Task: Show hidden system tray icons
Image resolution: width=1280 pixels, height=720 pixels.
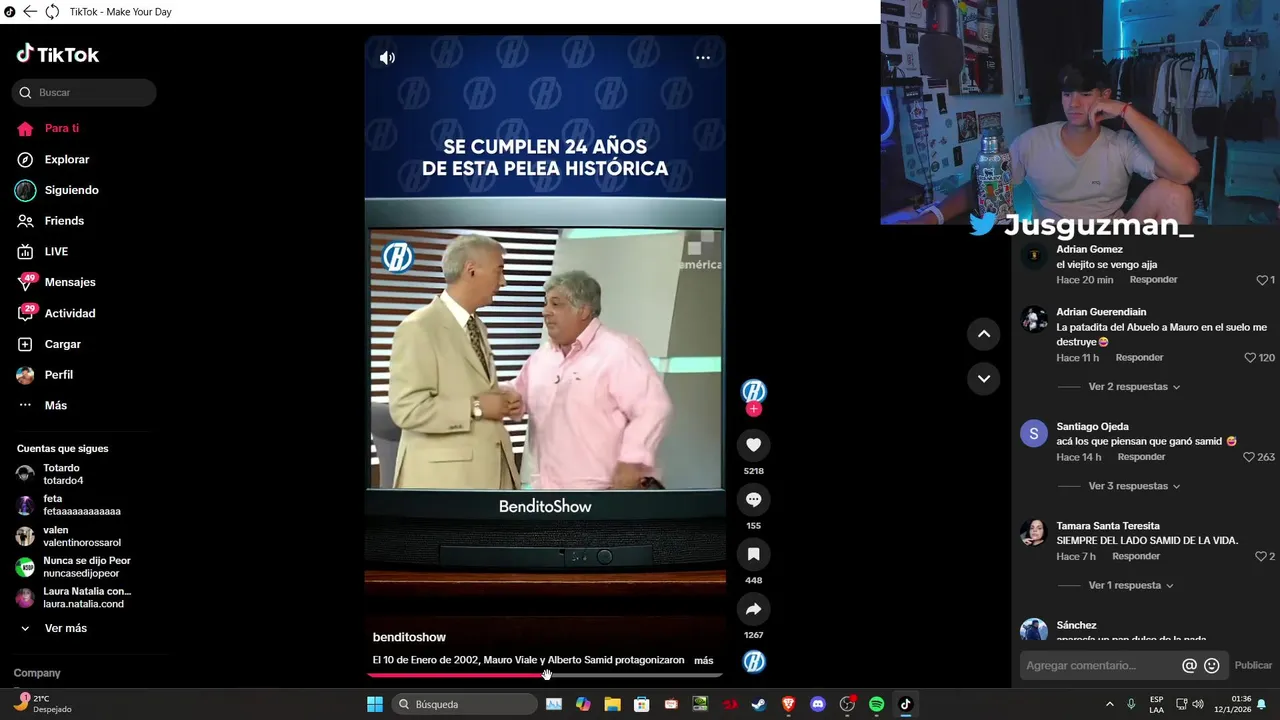Action: click(1109, 704)
